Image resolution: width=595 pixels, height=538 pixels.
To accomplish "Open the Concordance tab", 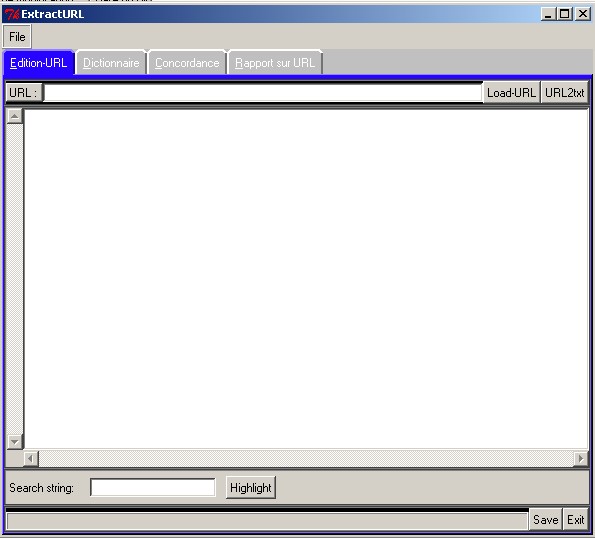I will point(187,63).
